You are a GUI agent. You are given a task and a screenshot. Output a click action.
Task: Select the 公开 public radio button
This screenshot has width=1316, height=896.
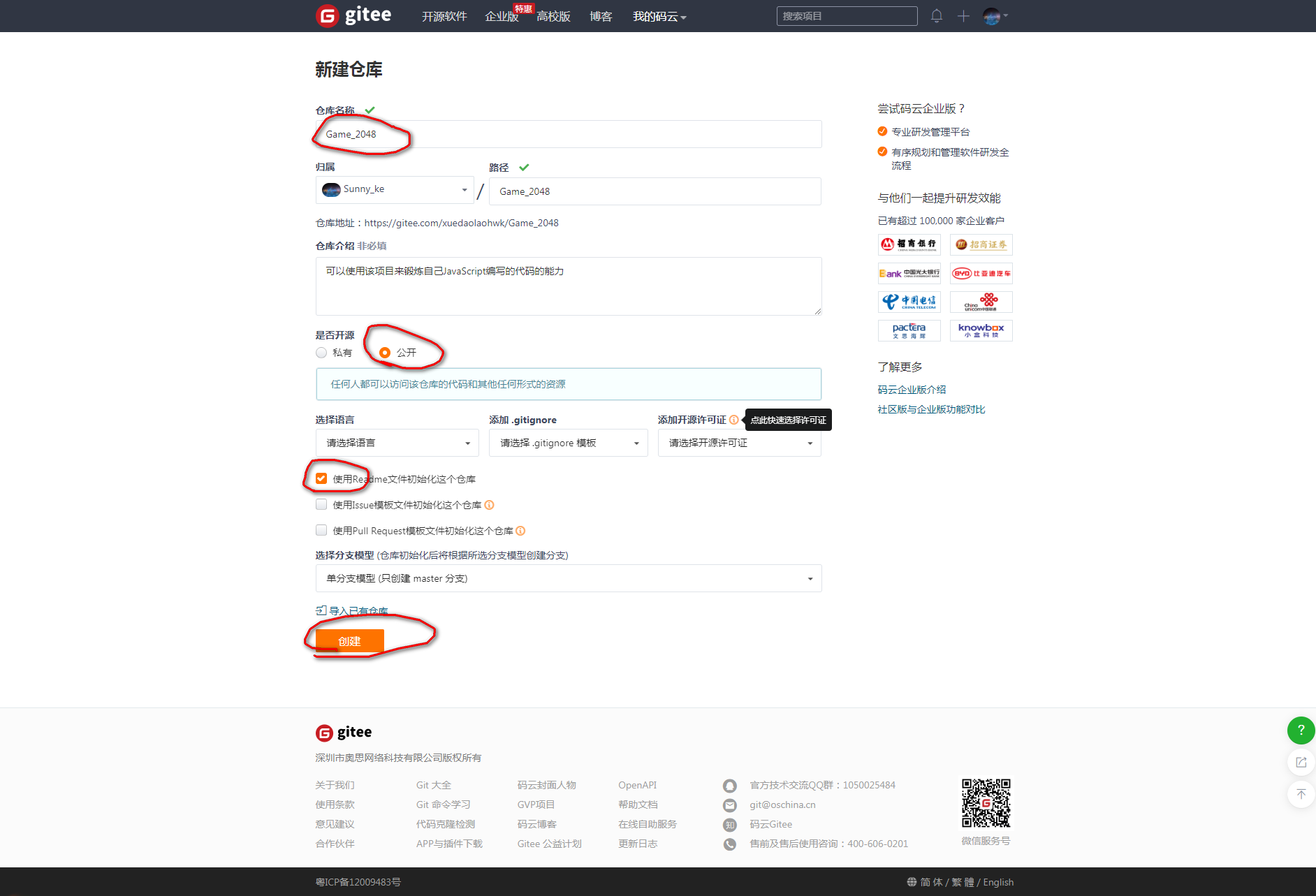385,353
